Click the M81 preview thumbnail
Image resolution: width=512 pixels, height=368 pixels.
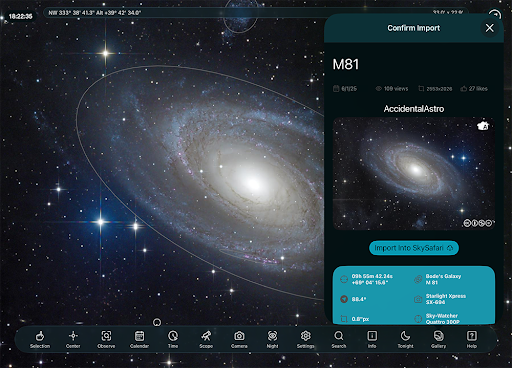pos(414,174)
